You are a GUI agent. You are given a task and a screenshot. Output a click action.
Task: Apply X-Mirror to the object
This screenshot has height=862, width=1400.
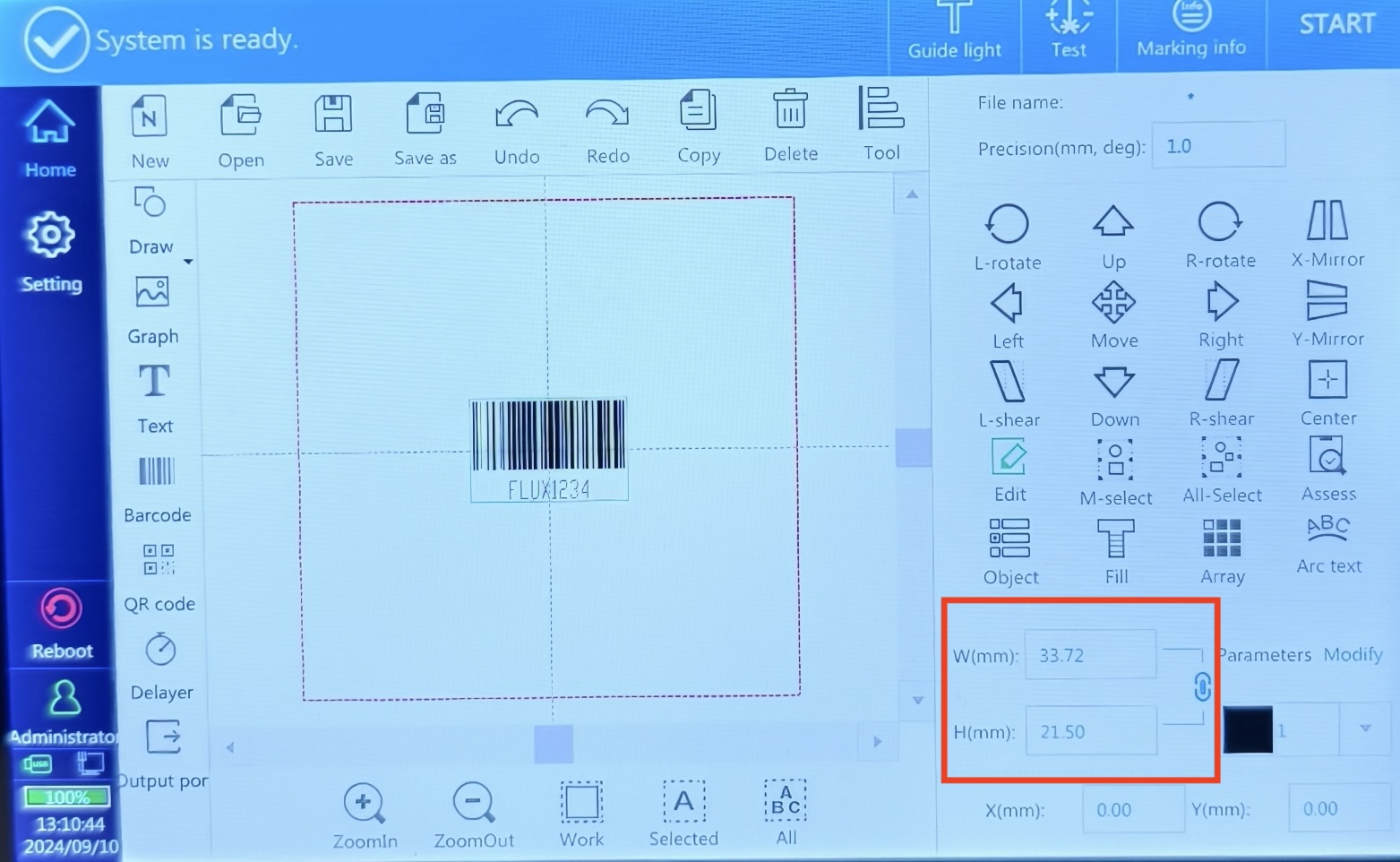[1327, 234]
